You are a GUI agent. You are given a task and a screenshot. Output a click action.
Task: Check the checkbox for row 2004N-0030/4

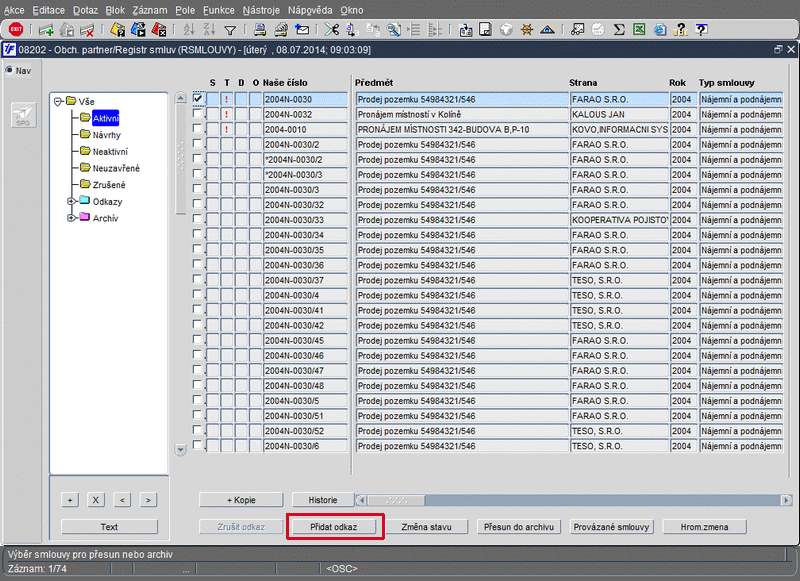(197, 294)
